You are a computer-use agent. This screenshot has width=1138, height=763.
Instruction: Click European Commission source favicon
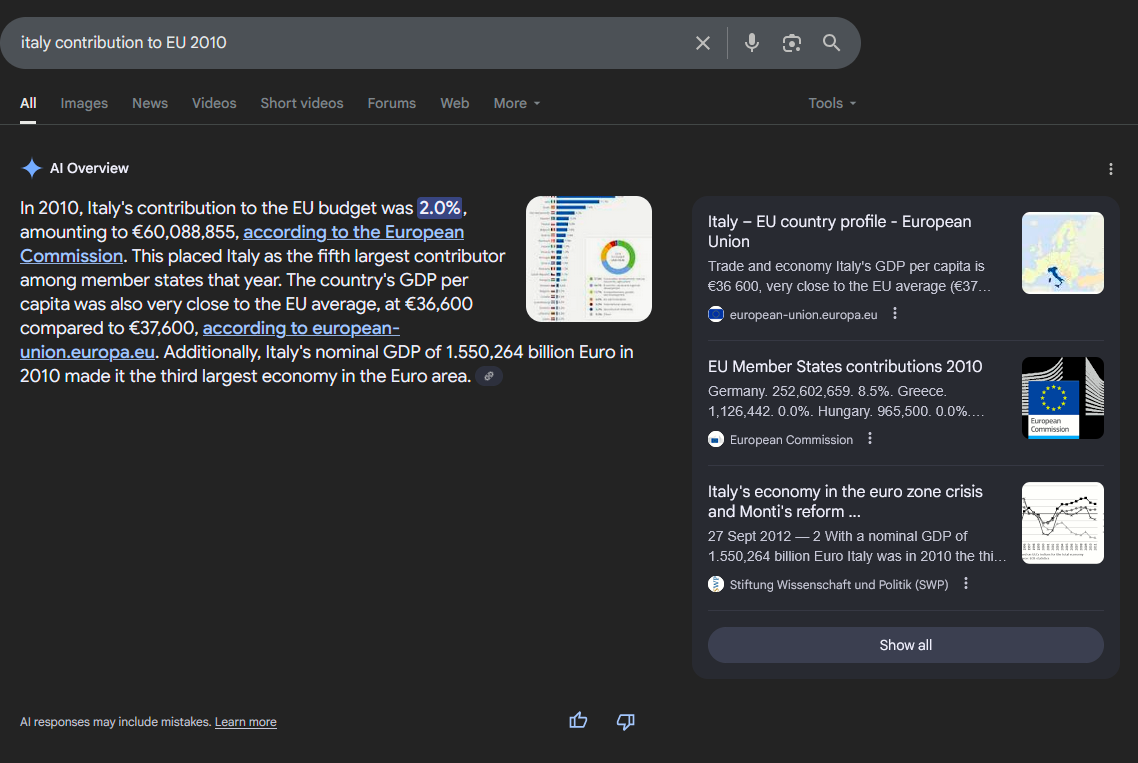tap(716, 439)
